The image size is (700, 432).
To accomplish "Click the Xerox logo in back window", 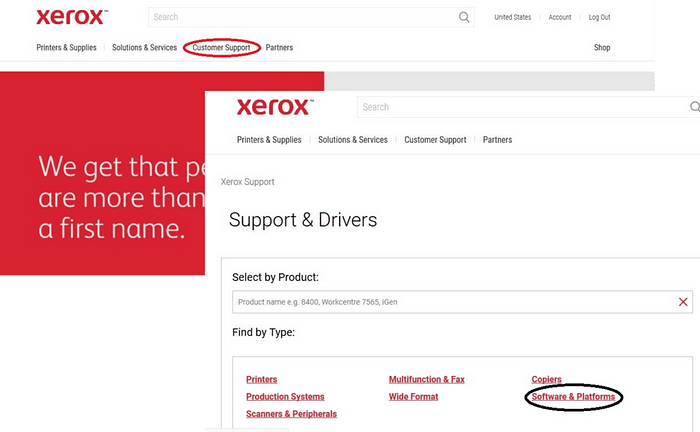I will (71, 17).
